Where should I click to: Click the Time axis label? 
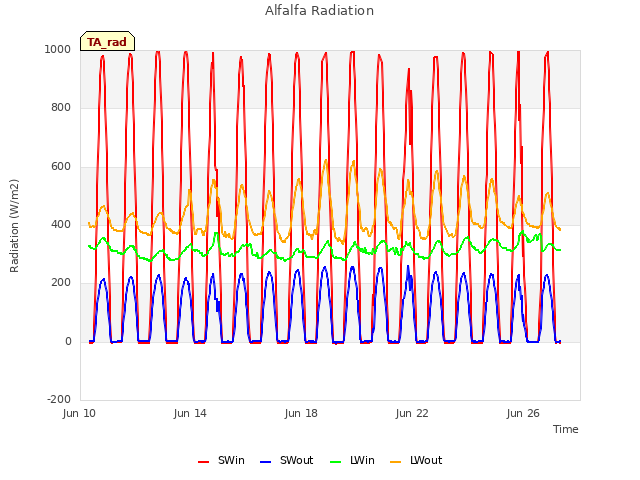565,429
